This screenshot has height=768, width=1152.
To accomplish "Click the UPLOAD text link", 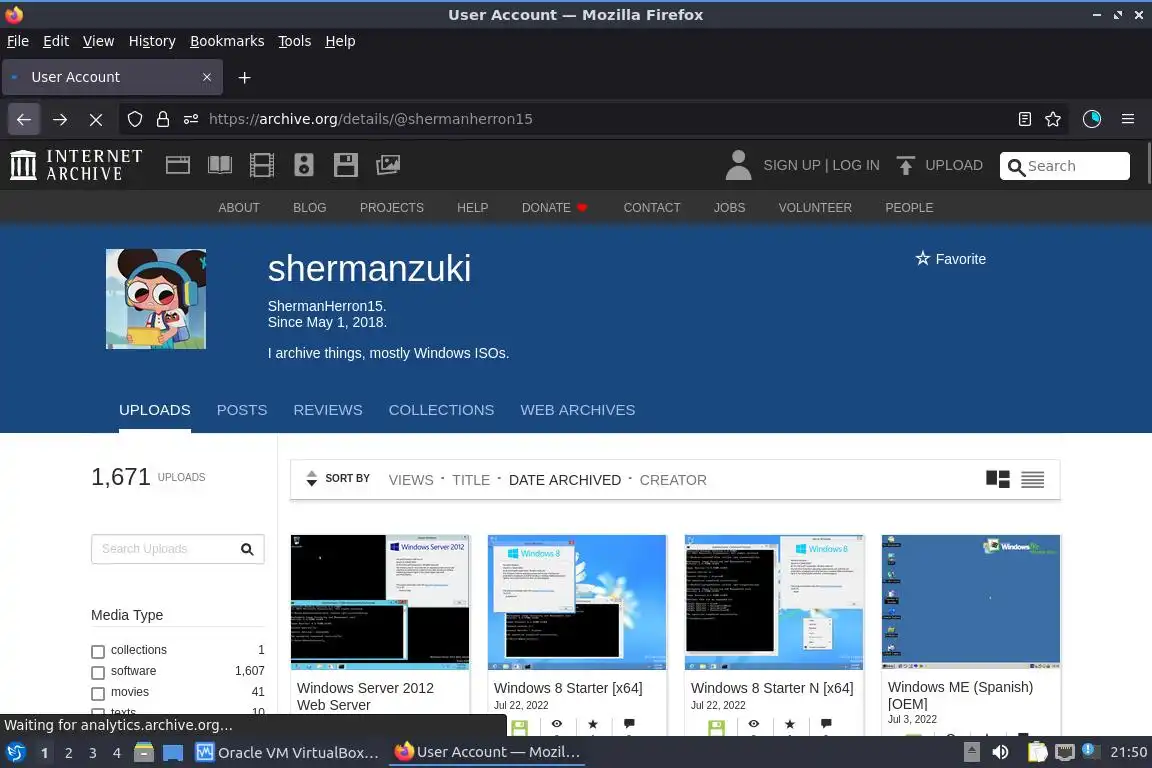I will 954,165.
